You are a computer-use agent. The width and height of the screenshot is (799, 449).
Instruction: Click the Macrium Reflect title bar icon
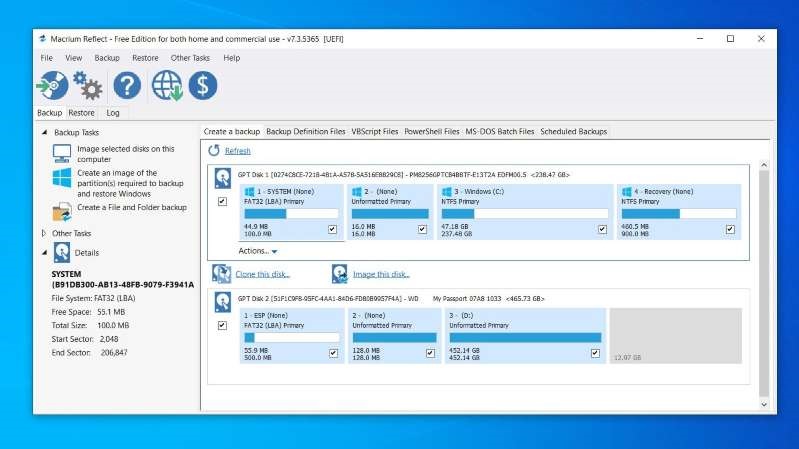43,39
